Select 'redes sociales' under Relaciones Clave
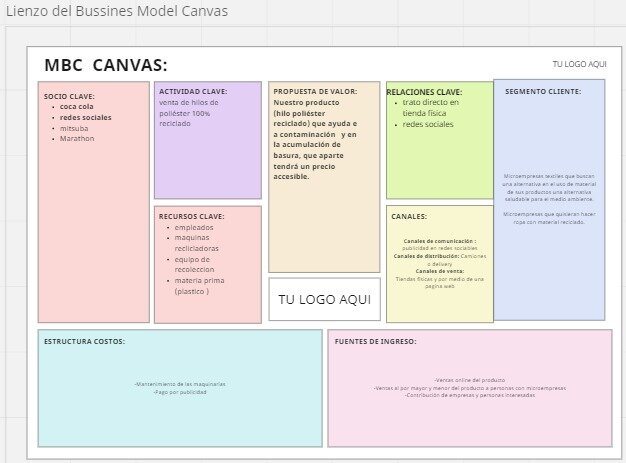This screenshot has width=626, height=463. [x=428, y=124]
